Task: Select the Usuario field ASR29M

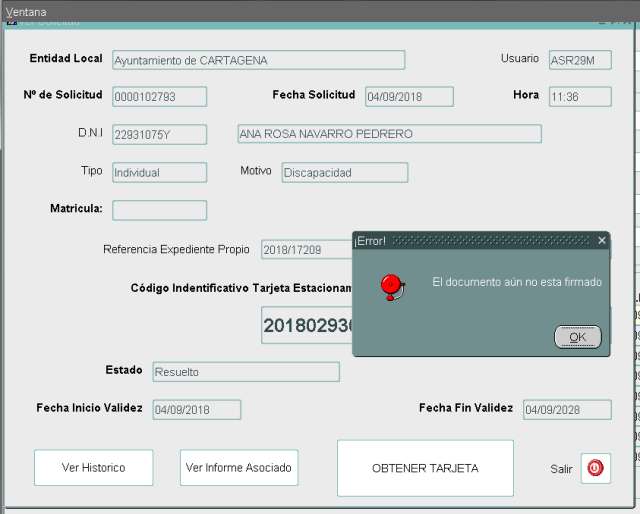Action: (x=579, y=60)
